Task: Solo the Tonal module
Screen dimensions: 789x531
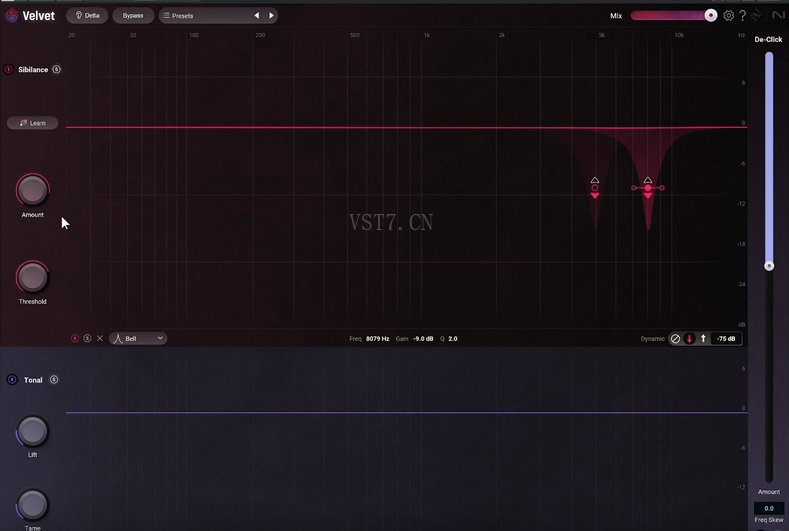Action: 54,380
